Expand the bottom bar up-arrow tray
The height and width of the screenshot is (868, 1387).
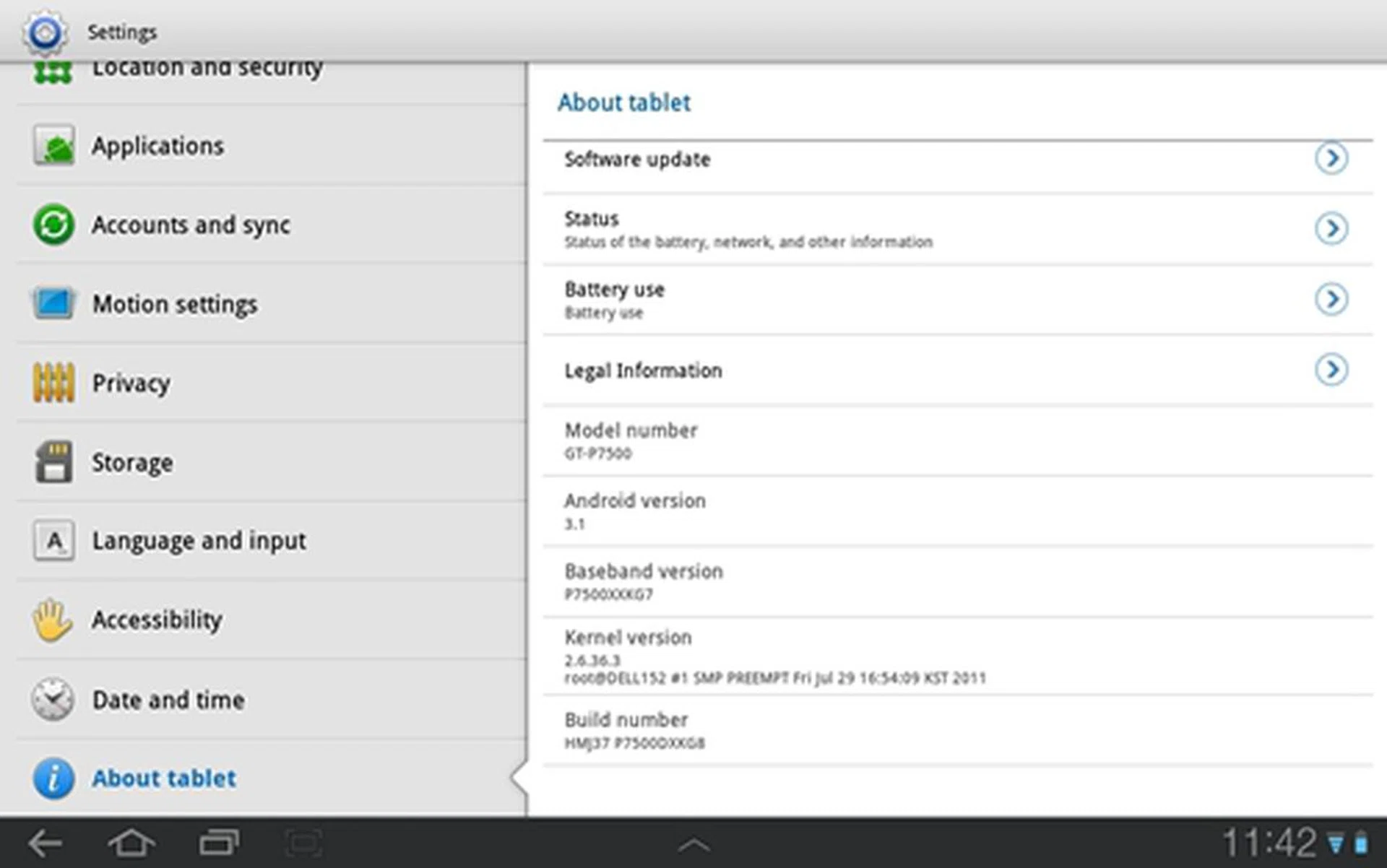point(693,844)
